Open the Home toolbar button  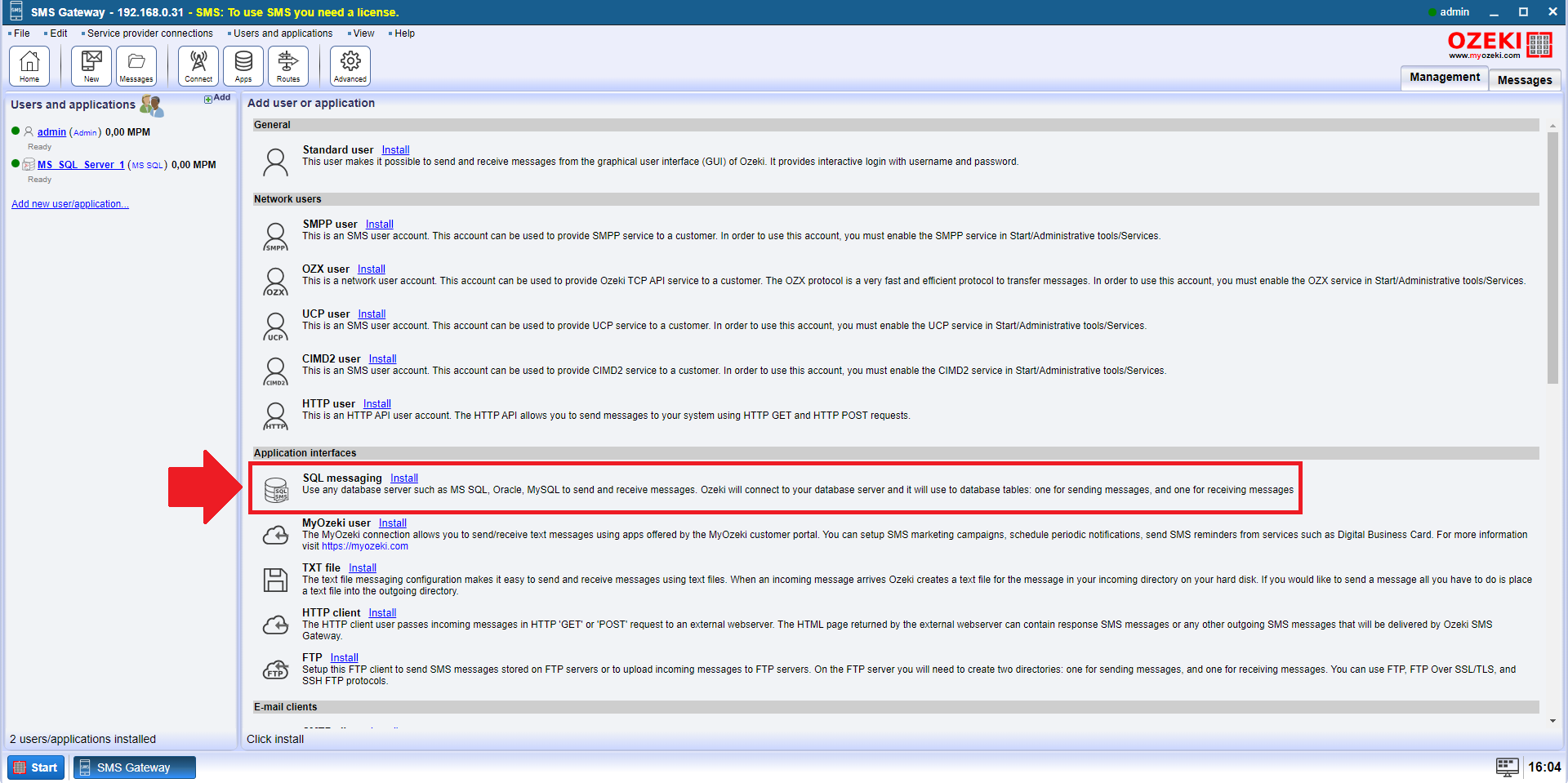(x=29, y=65)
